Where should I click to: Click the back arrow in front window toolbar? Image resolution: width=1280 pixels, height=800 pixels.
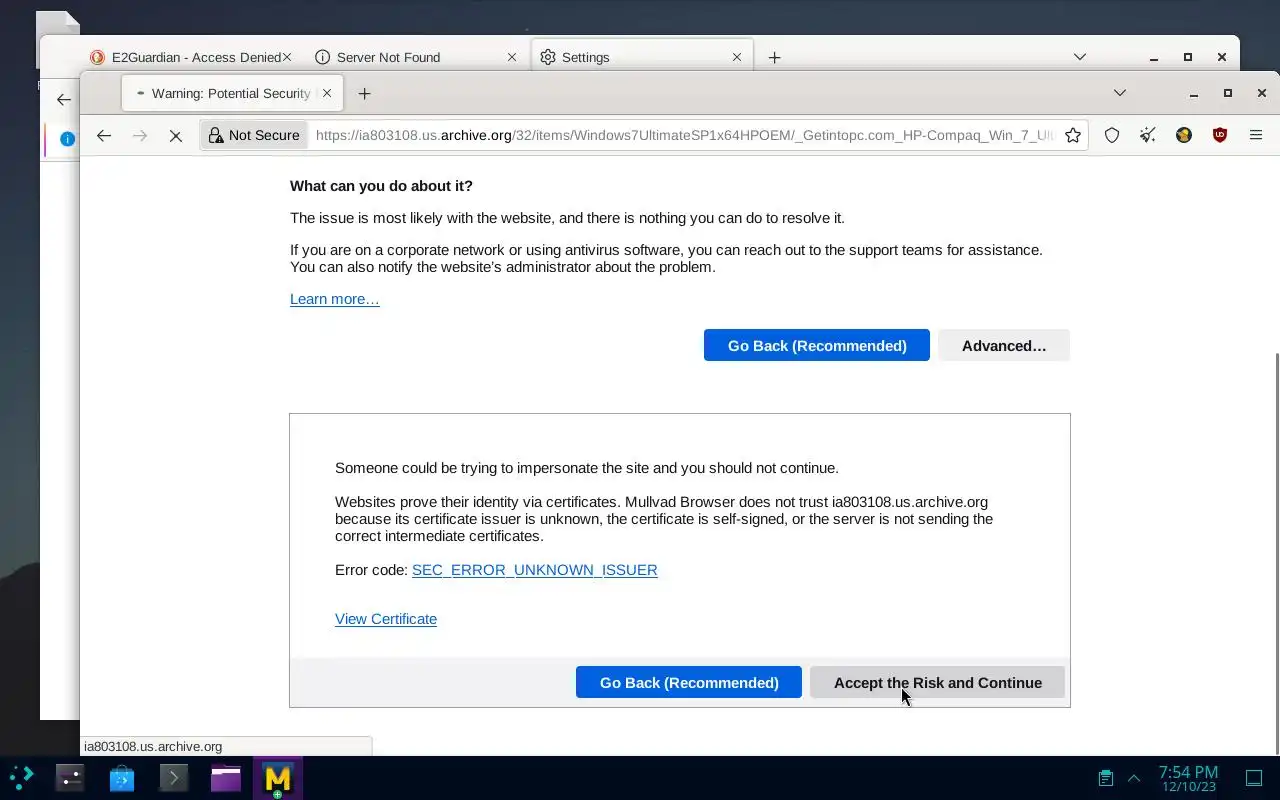coord(104,135)
